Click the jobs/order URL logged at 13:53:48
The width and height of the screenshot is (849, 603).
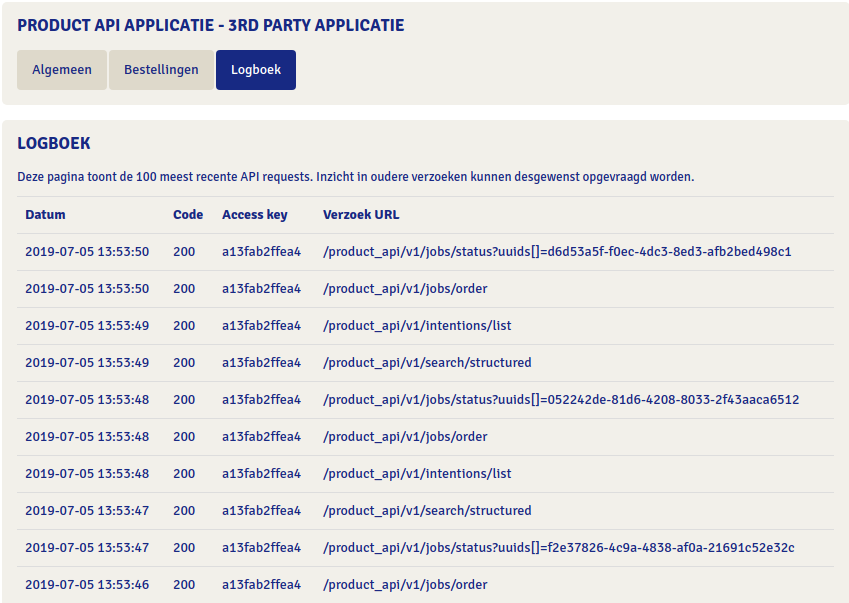tap(405, 437)
